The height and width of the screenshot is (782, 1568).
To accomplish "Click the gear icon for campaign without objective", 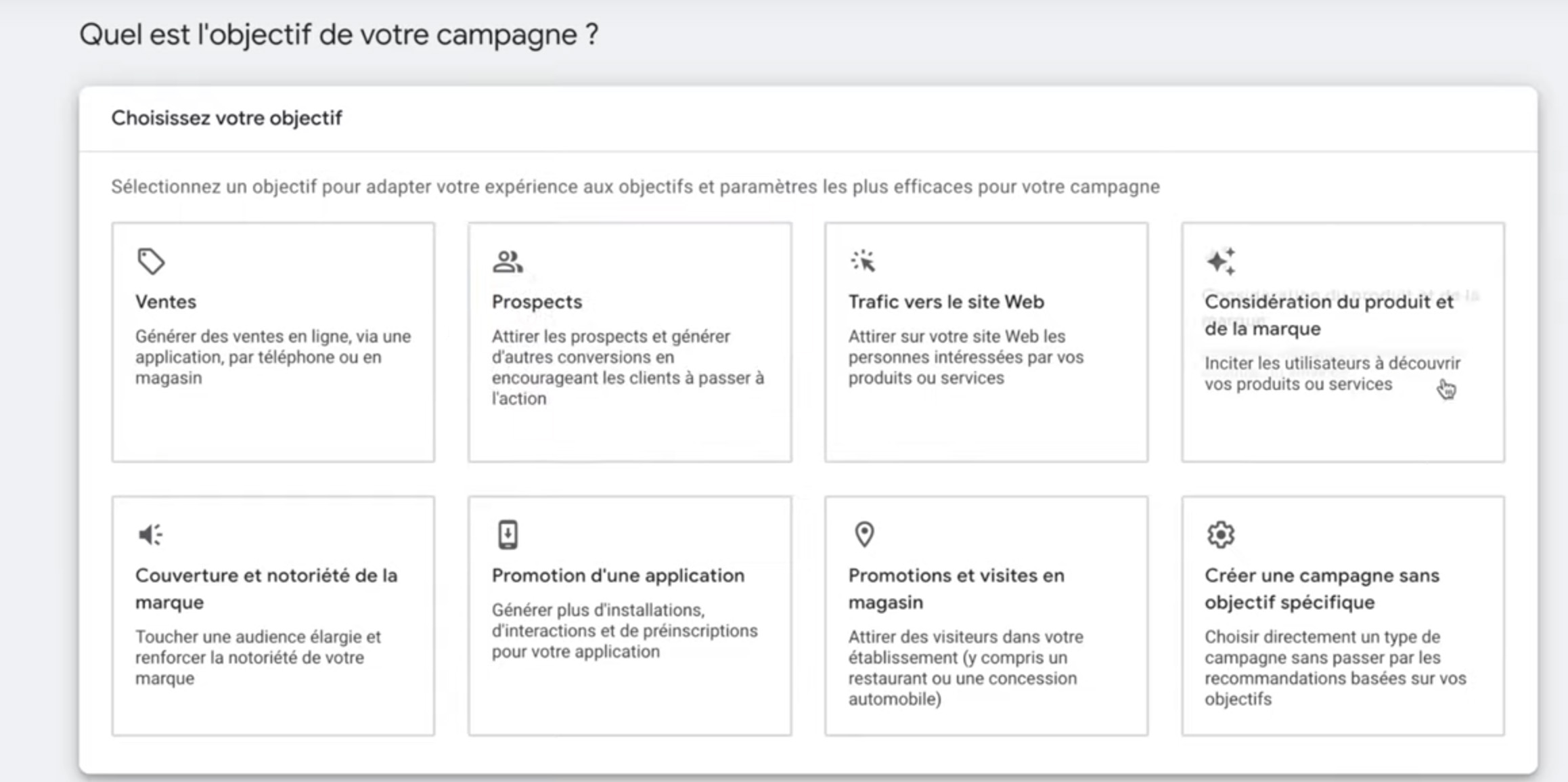I will click(x=1221, y=534).
